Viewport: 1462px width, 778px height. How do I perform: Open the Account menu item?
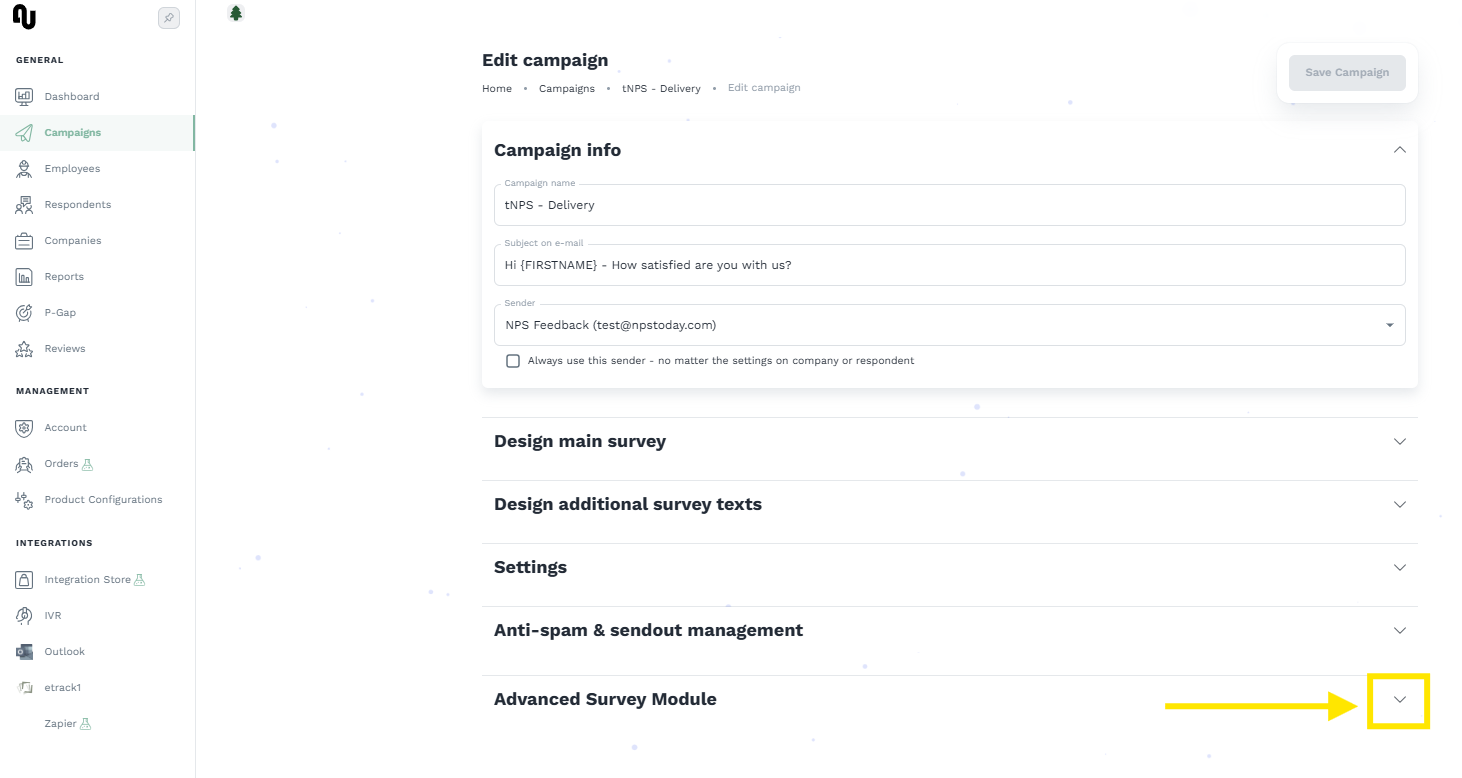click(65, 428)
